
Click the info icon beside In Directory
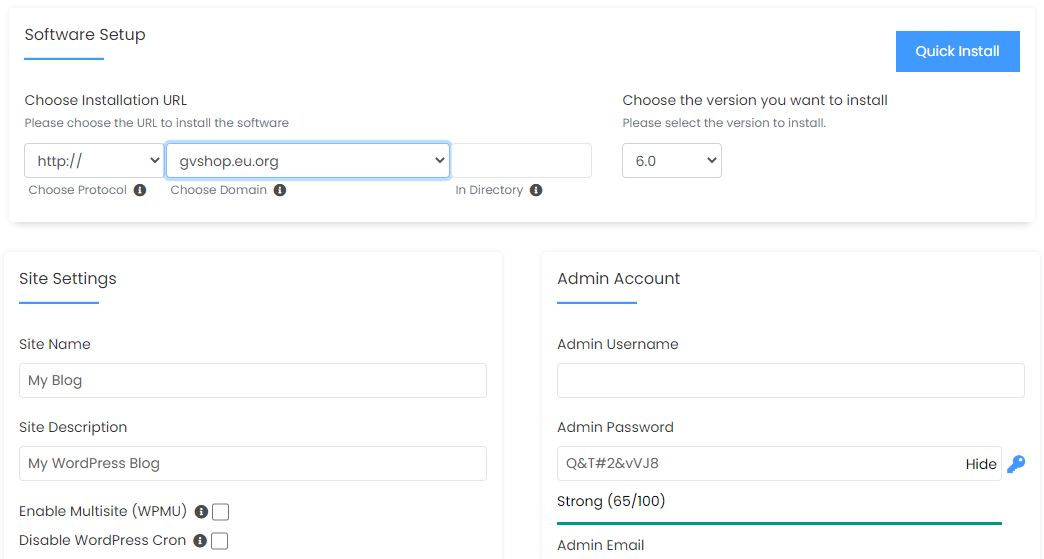(536, 190)
